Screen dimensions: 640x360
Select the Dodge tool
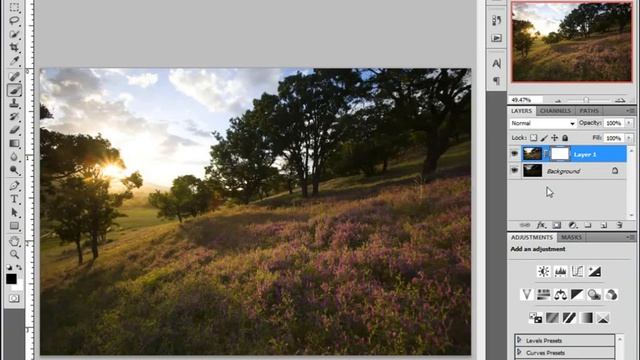(x=14, y=170)
